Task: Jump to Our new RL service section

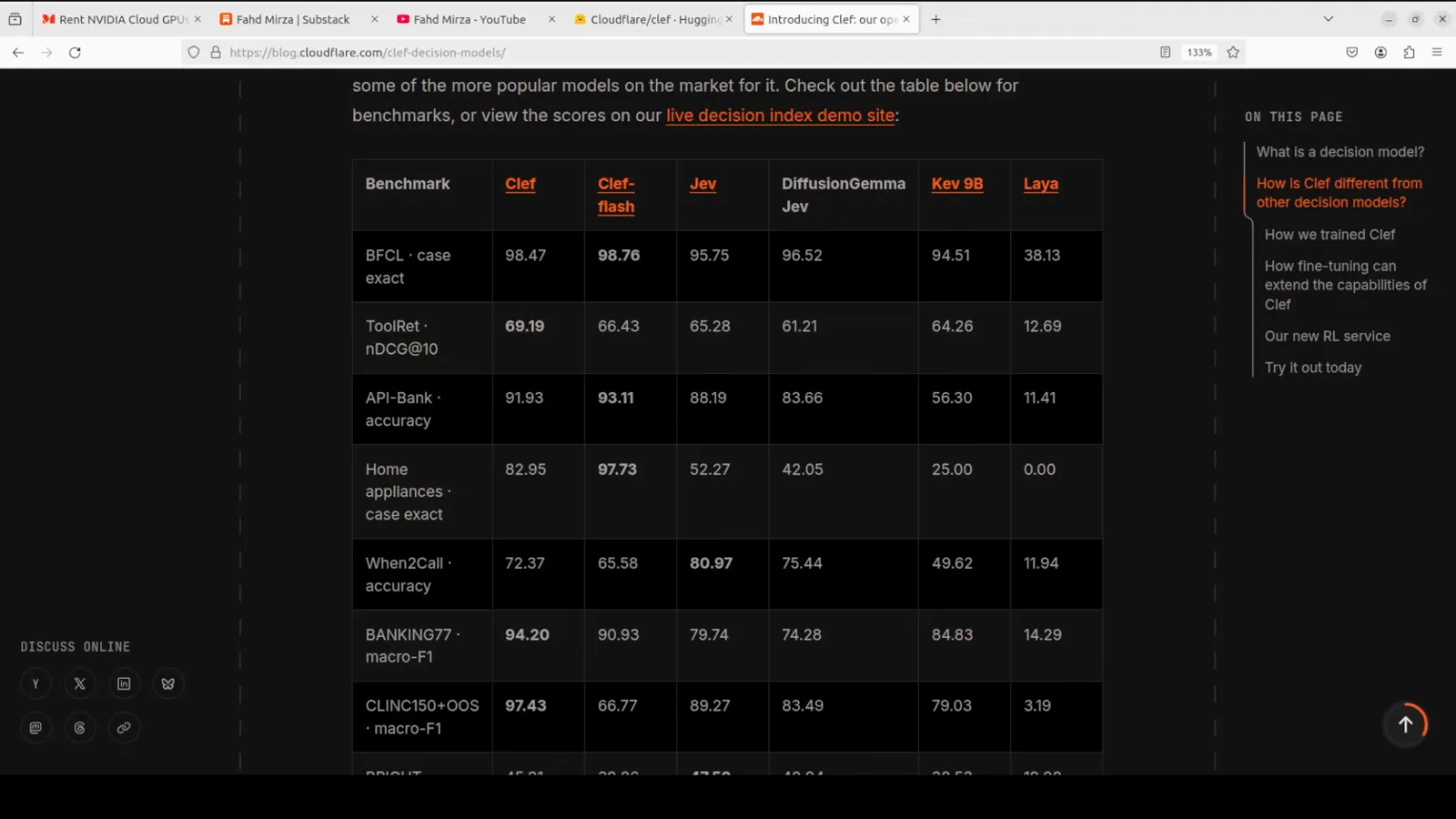Action: (x=1327, y=336)
